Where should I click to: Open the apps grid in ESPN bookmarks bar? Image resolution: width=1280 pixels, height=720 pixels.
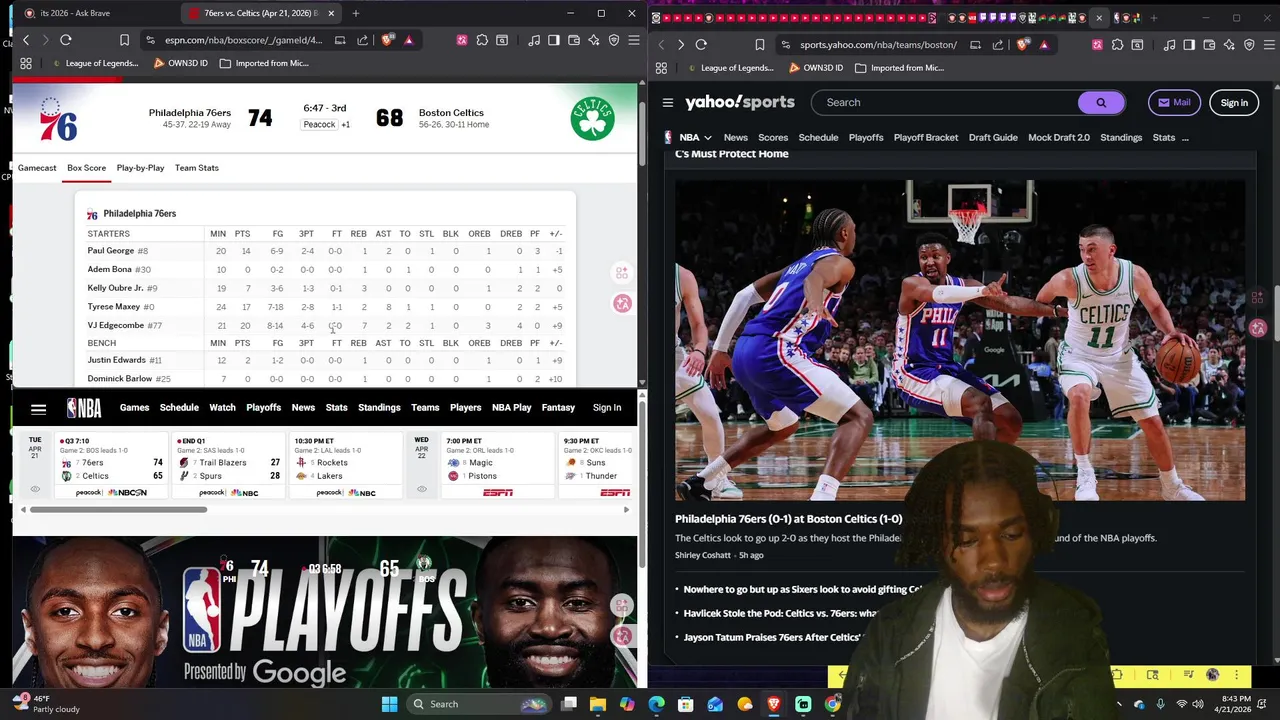(x=26, y=63)
